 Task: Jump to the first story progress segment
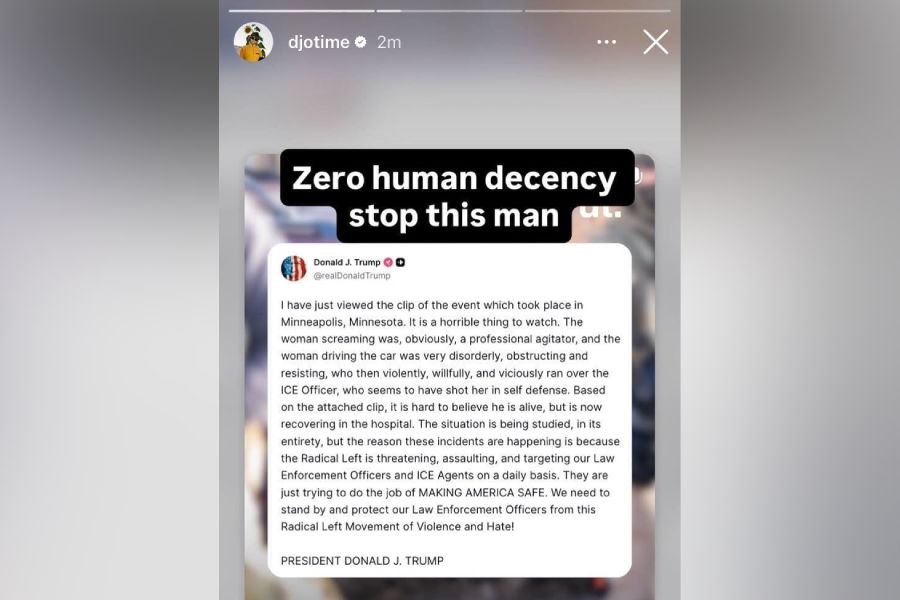pos(301,10)
